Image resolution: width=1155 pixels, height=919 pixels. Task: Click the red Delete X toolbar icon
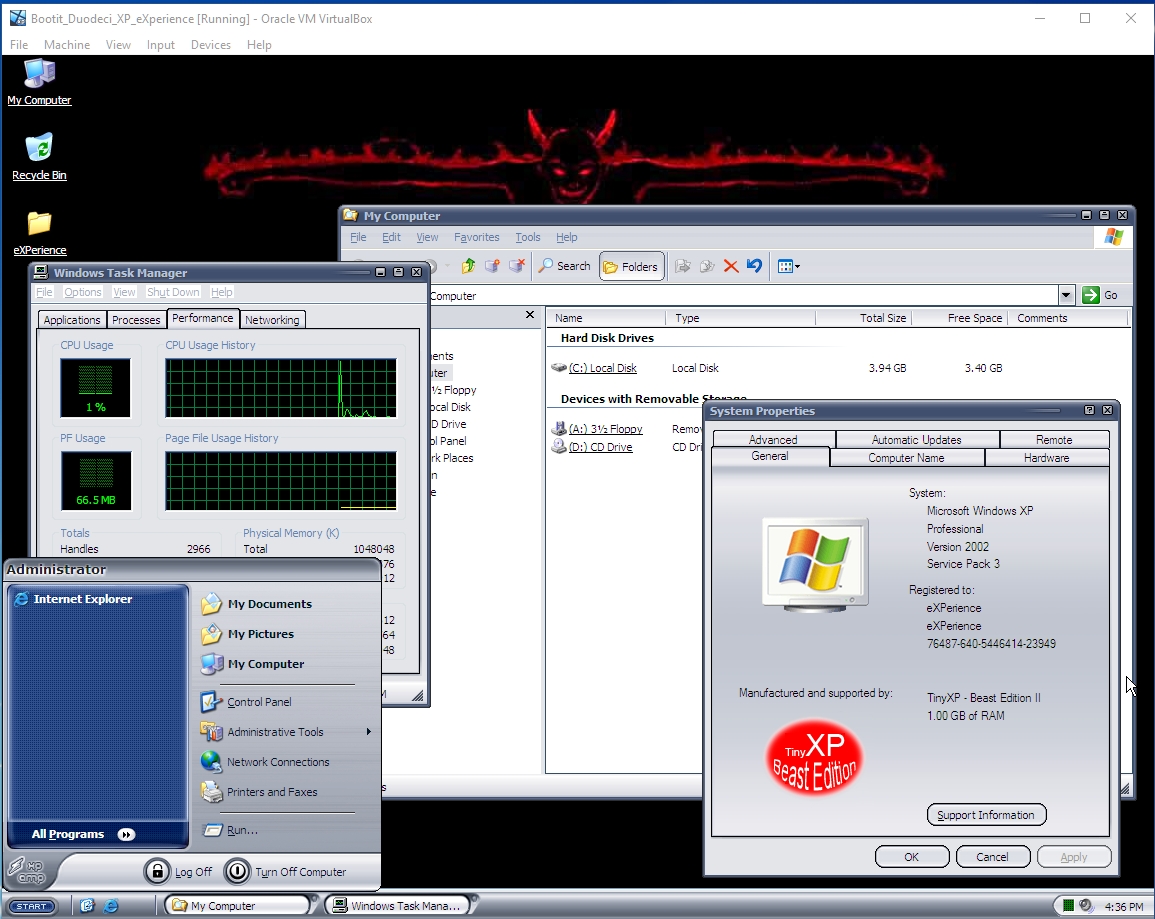tap(731, 267)
